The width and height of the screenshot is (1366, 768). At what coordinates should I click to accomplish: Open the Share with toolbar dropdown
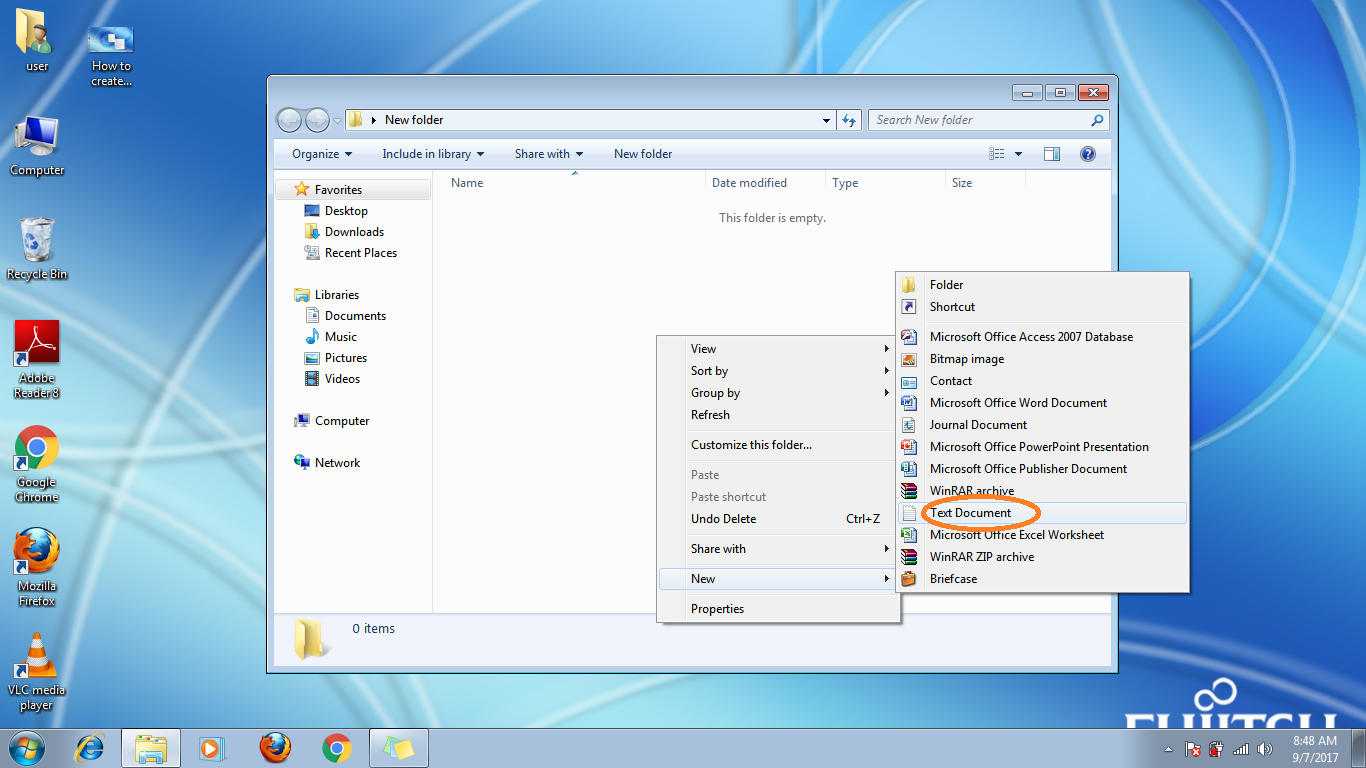click(549, 154)
